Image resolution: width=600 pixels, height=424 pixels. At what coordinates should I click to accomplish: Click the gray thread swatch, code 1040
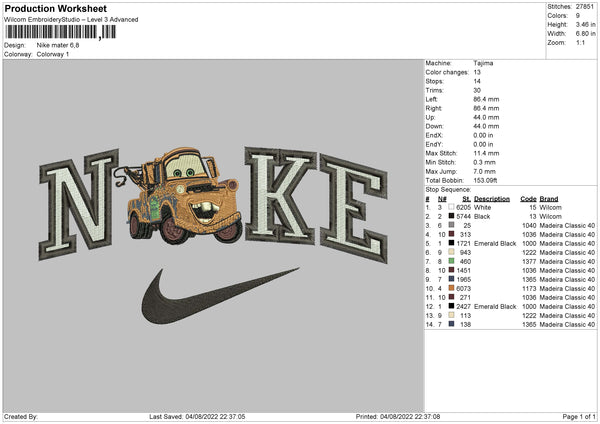tap(452, 225)
